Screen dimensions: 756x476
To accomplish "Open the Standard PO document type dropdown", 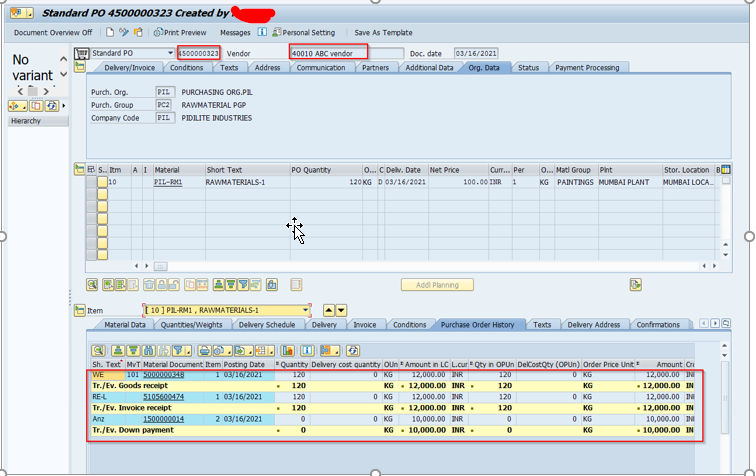I will tap(170, 53).
